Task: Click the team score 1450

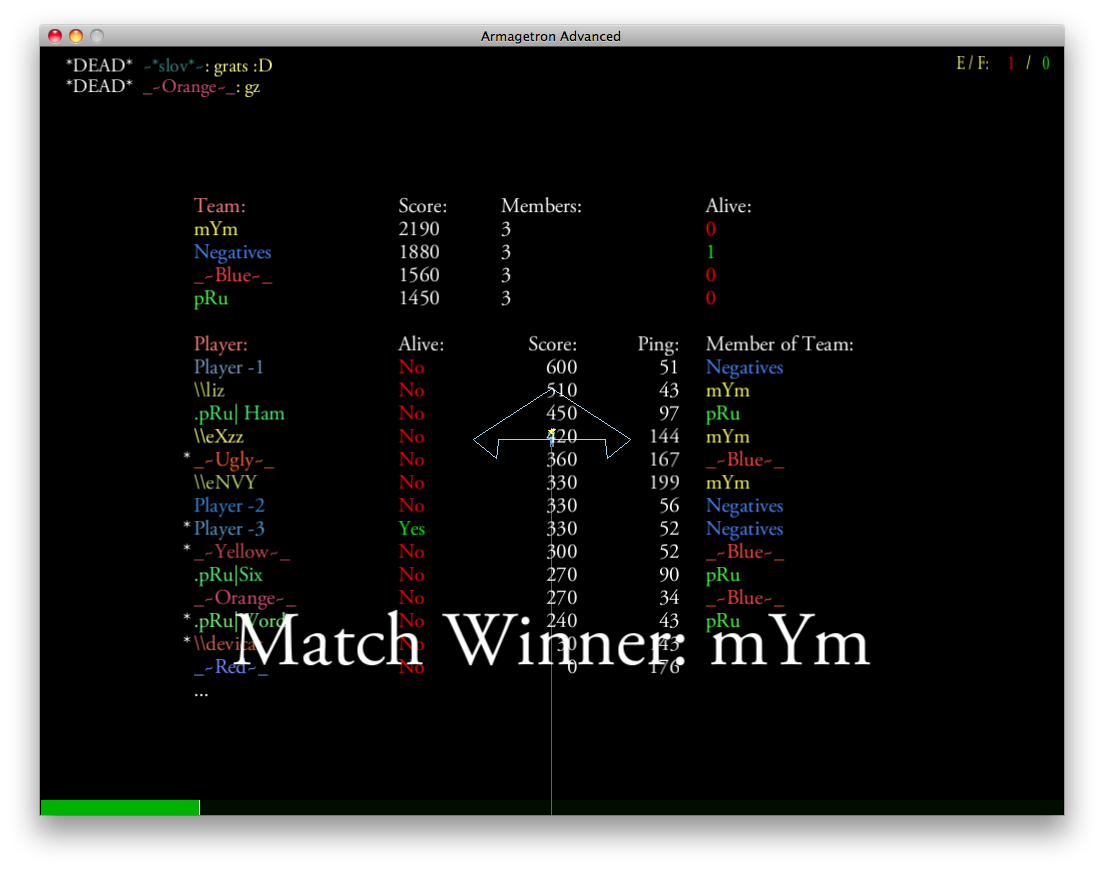Action: tap(419, 298)
